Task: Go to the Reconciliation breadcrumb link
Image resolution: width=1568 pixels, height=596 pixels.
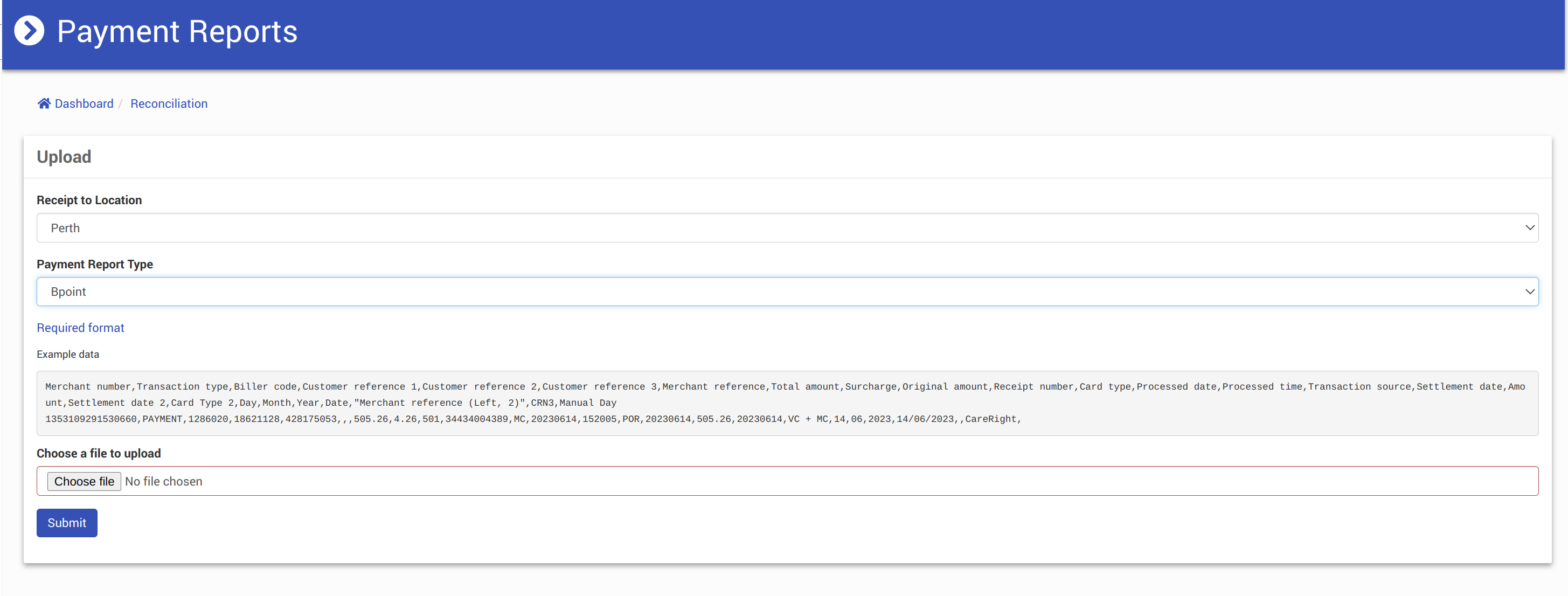Action: 169,103
